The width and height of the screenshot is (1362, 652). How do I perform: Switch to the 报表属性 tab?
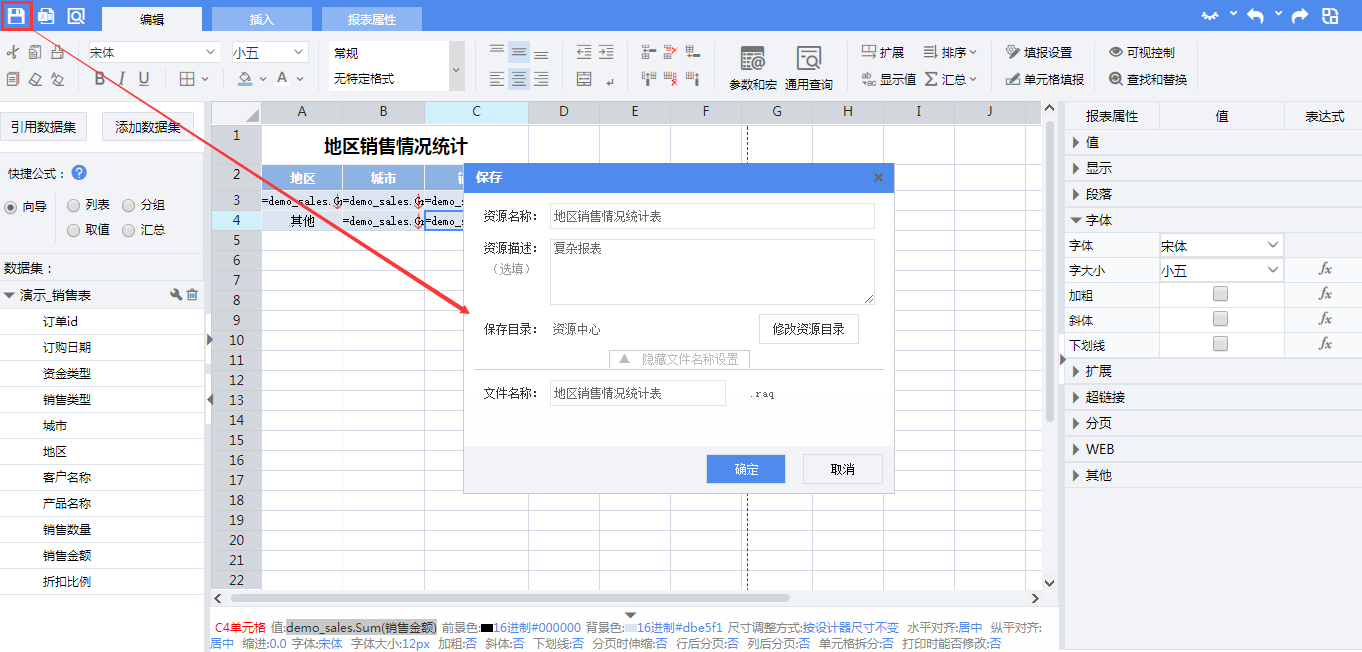click(x=371, y=19)
